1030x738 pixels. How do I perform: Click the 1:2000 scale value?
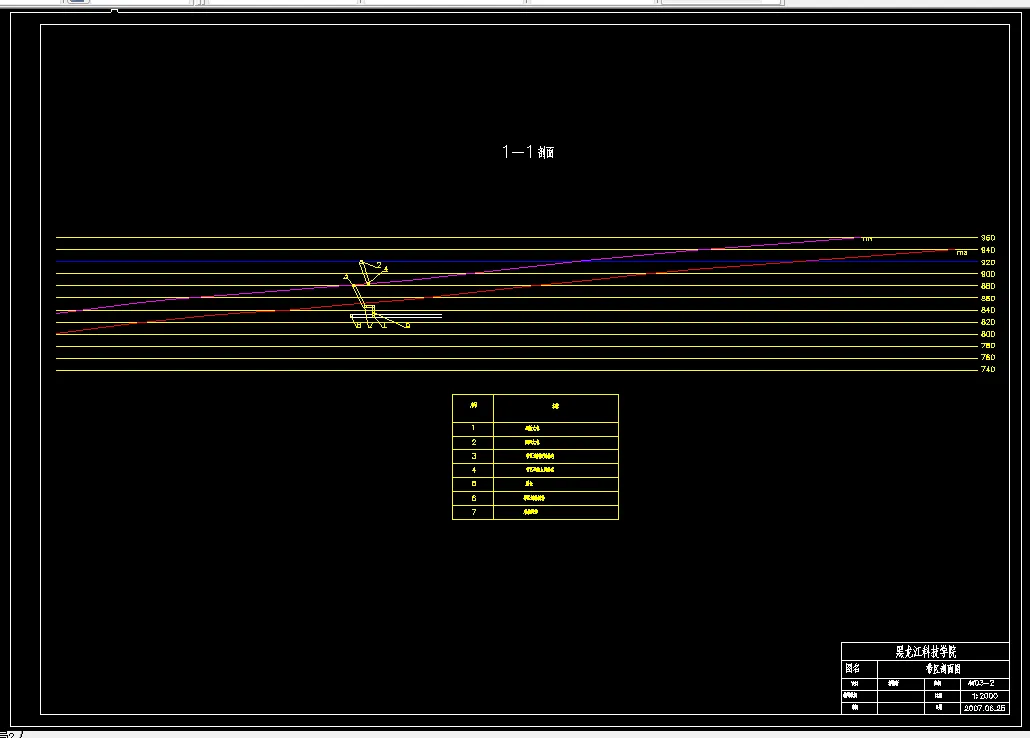coord(984,695)
